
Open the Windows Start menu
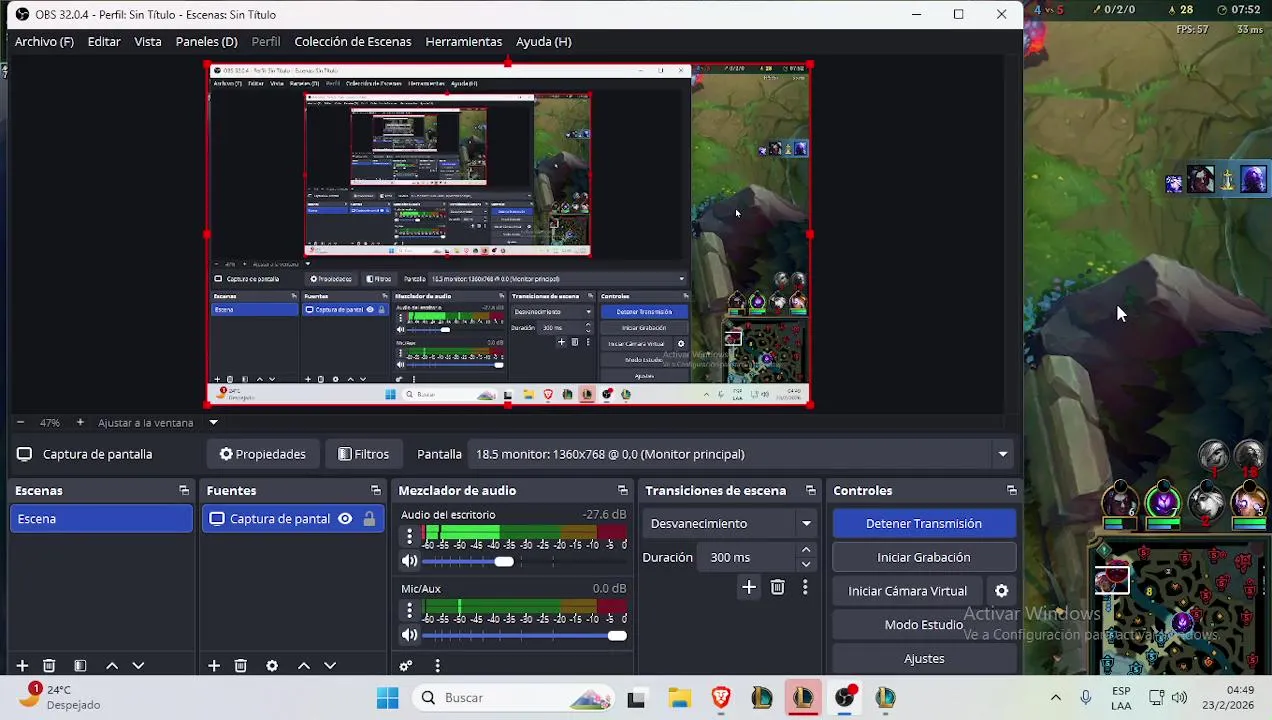(388, 698)
